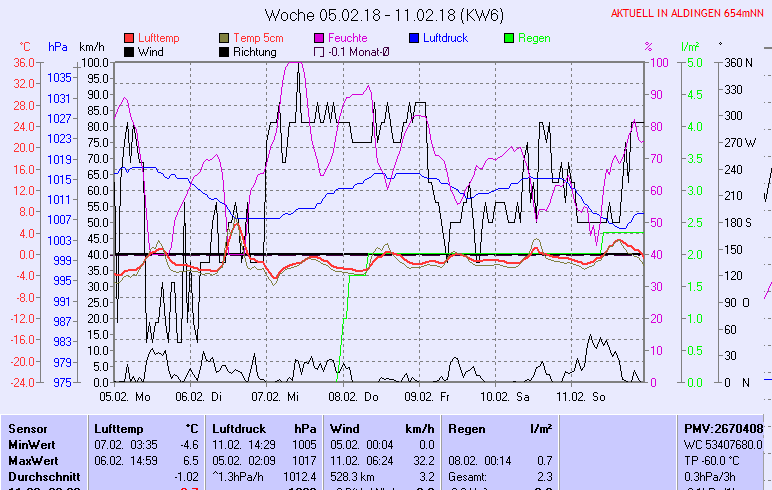Click the red Lufttemp legend swatch
The width and height of the screenshot is (772, 490).
coord(129,38)
